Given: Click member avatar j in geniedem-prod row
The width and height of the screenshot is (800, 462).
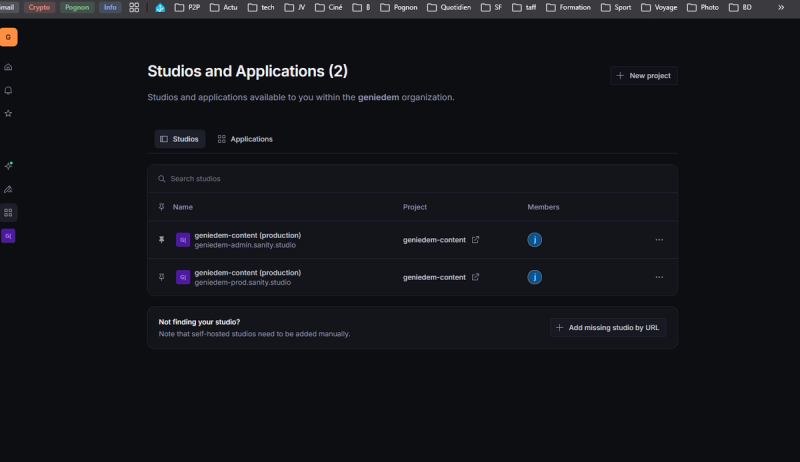Looking at the screenshot, I should click(535, 277).
